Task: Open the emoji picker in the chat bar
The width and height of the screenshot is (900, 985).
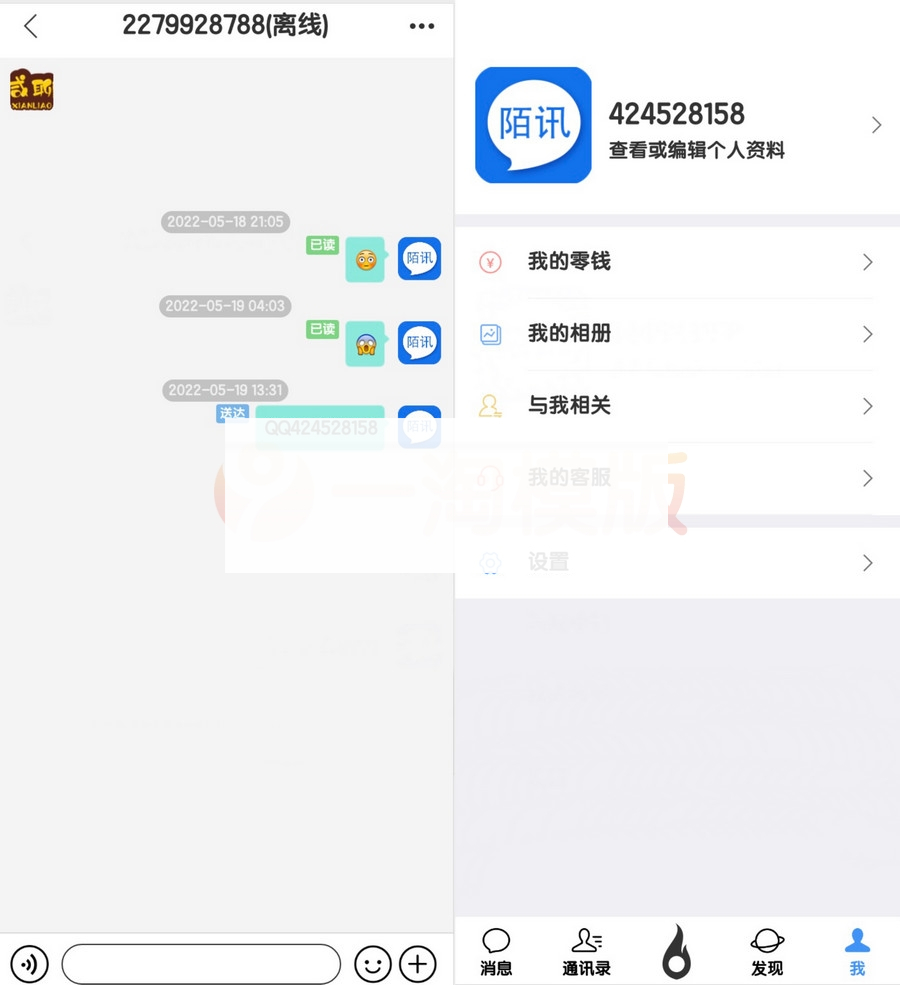Action: click(372, 963)
